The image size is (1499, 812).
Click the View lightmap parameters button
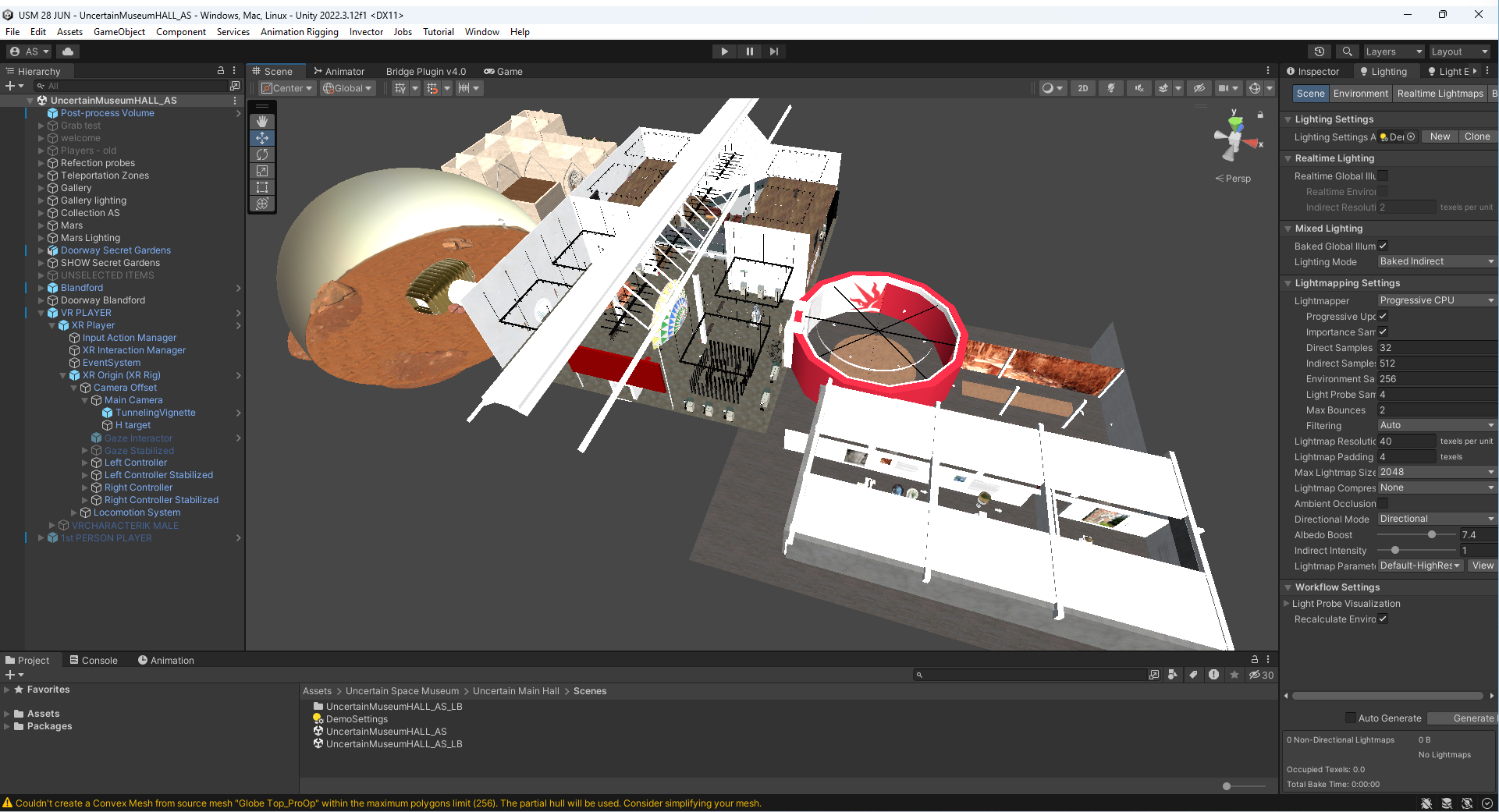(1483, 566)
